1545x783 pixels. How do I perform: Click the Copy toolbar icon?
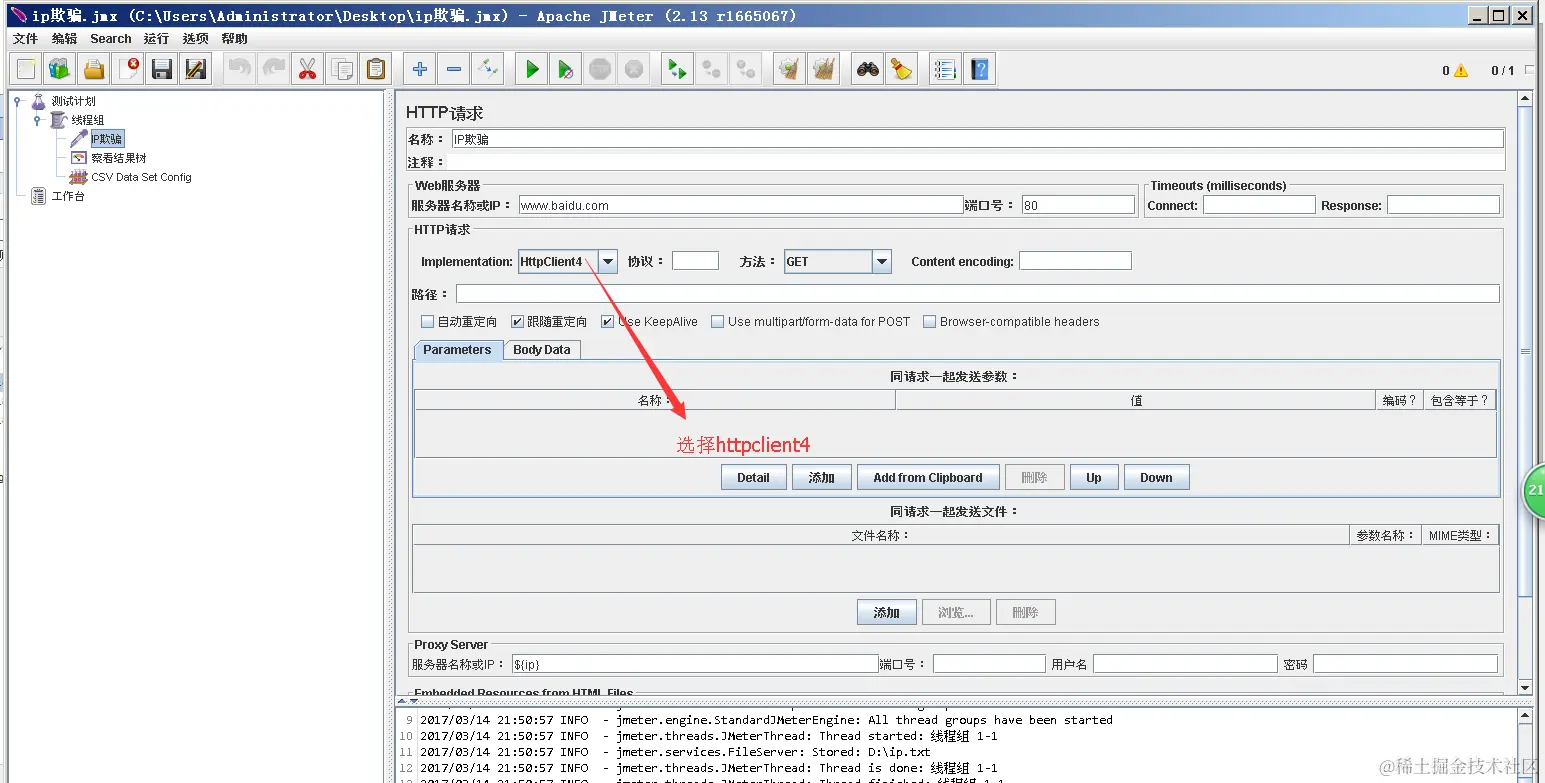pos(341,69)
